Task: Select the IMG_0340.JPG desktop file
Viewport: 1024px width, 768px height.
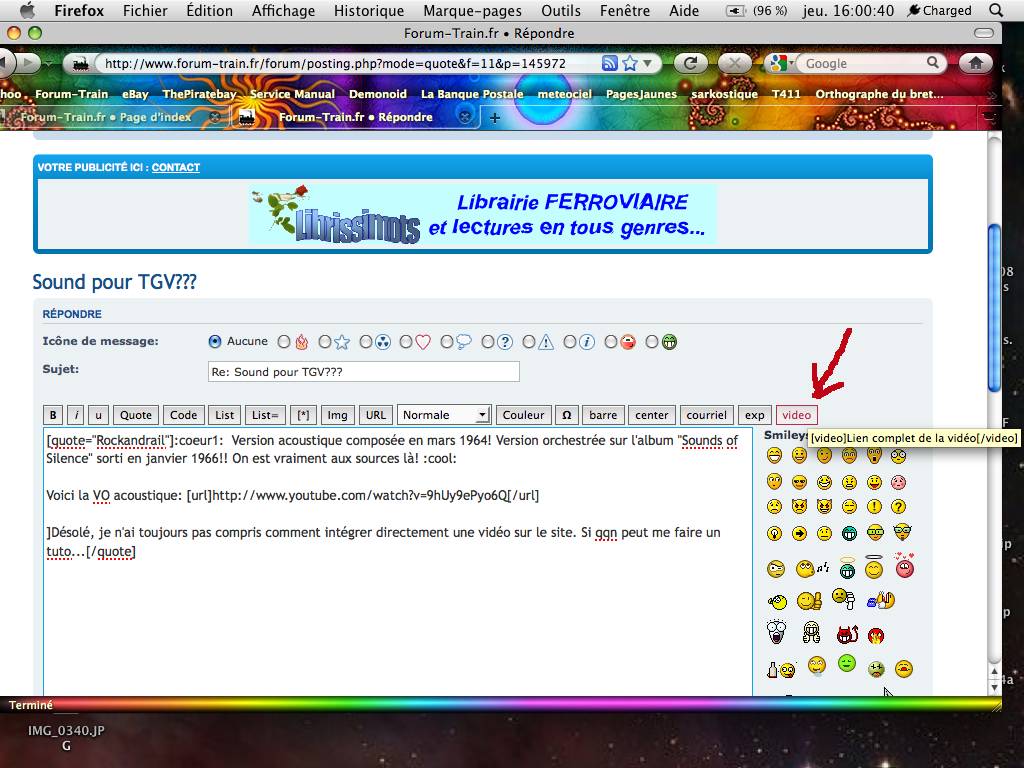Action: [x=66, y=738]
